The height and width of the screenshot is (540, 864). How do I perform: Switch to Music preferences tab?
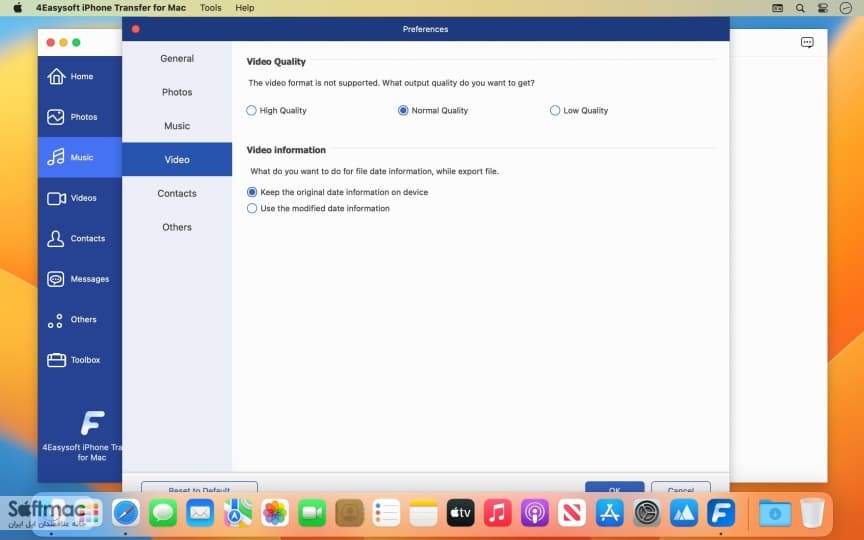pyautogui.click(x=177, y=126)
